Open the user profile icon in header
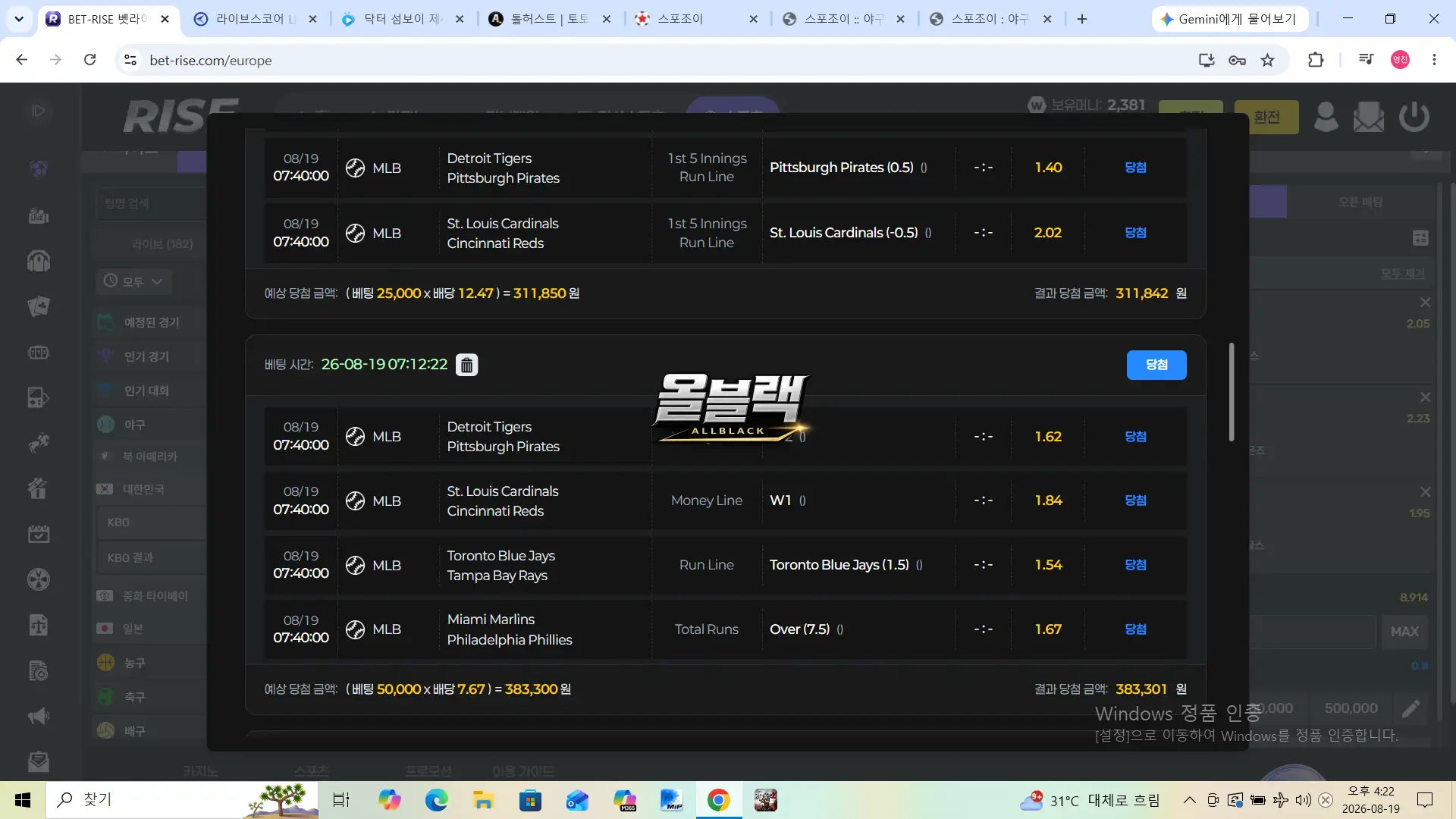This screenshot has height=819, width=1456. coord(1326,117)
